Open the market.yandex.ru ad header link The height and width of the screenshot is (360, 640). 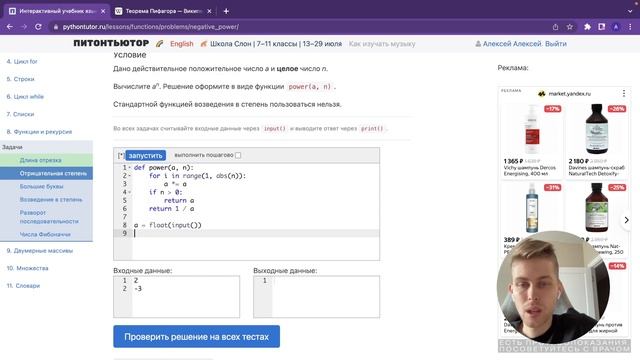[x=569, y=93]
